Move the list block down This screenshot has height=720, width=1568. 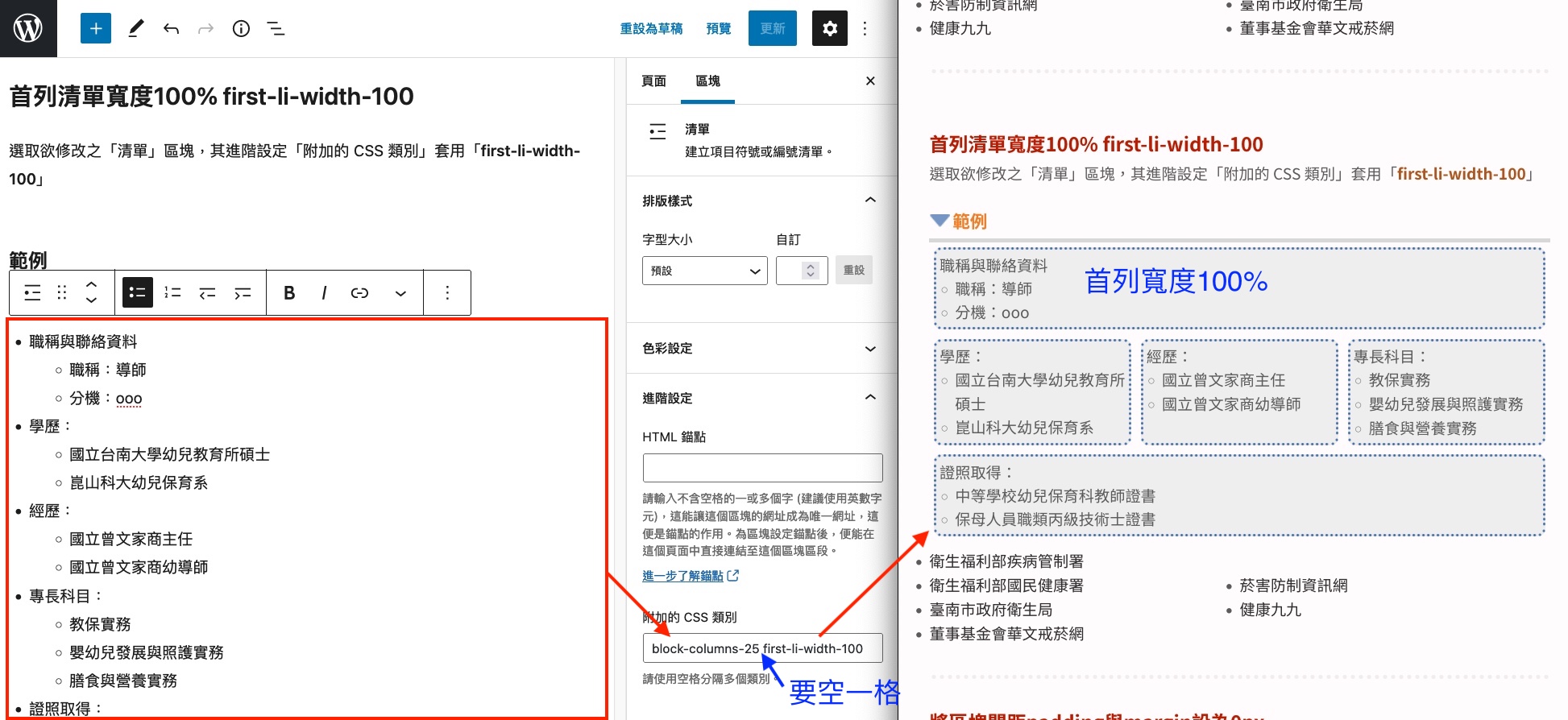pyautogui.click(x=92, y=300)
